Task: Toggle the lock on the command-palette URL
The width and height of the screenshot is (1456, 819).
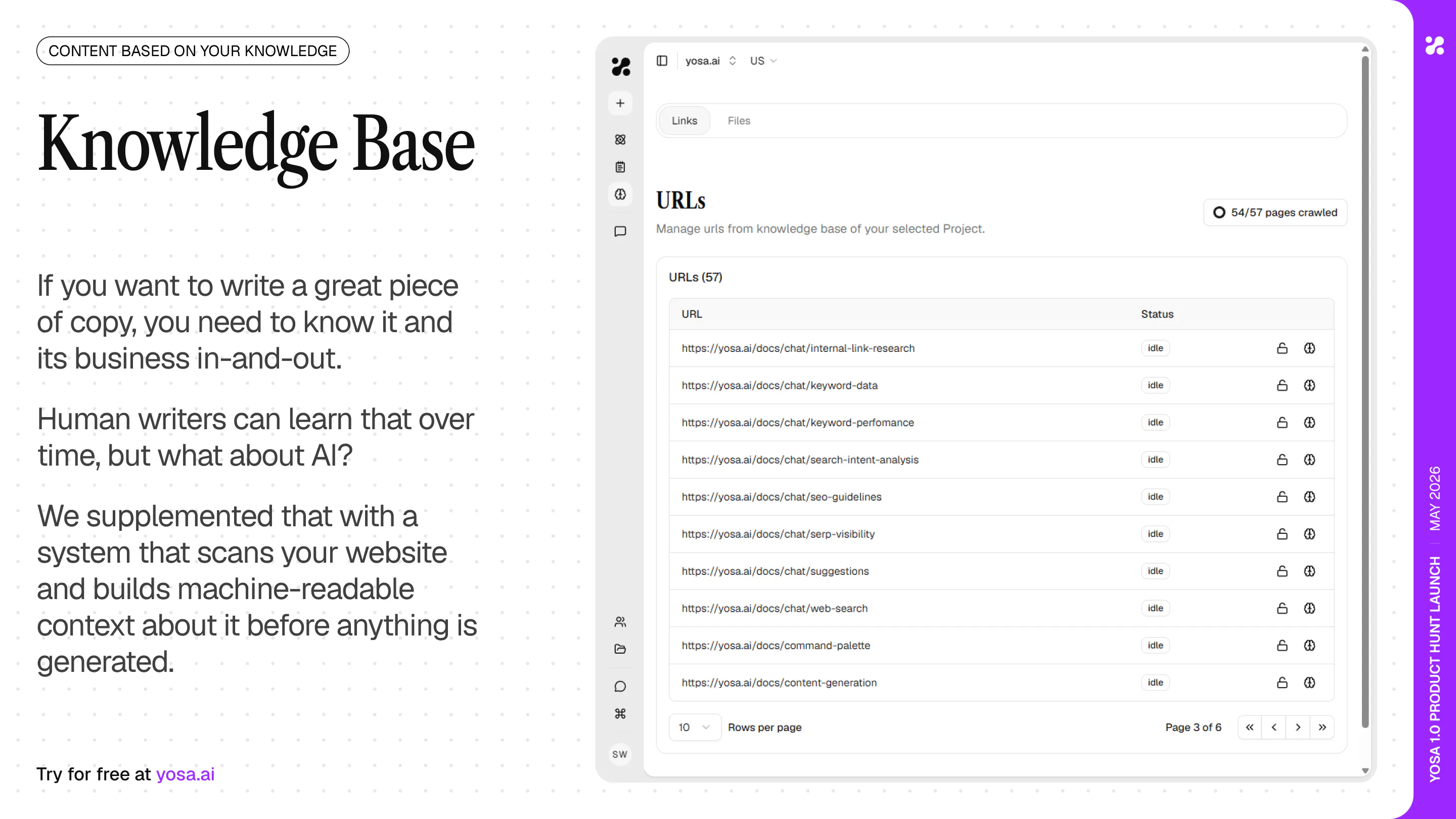Action: (x=1282, y=646)
